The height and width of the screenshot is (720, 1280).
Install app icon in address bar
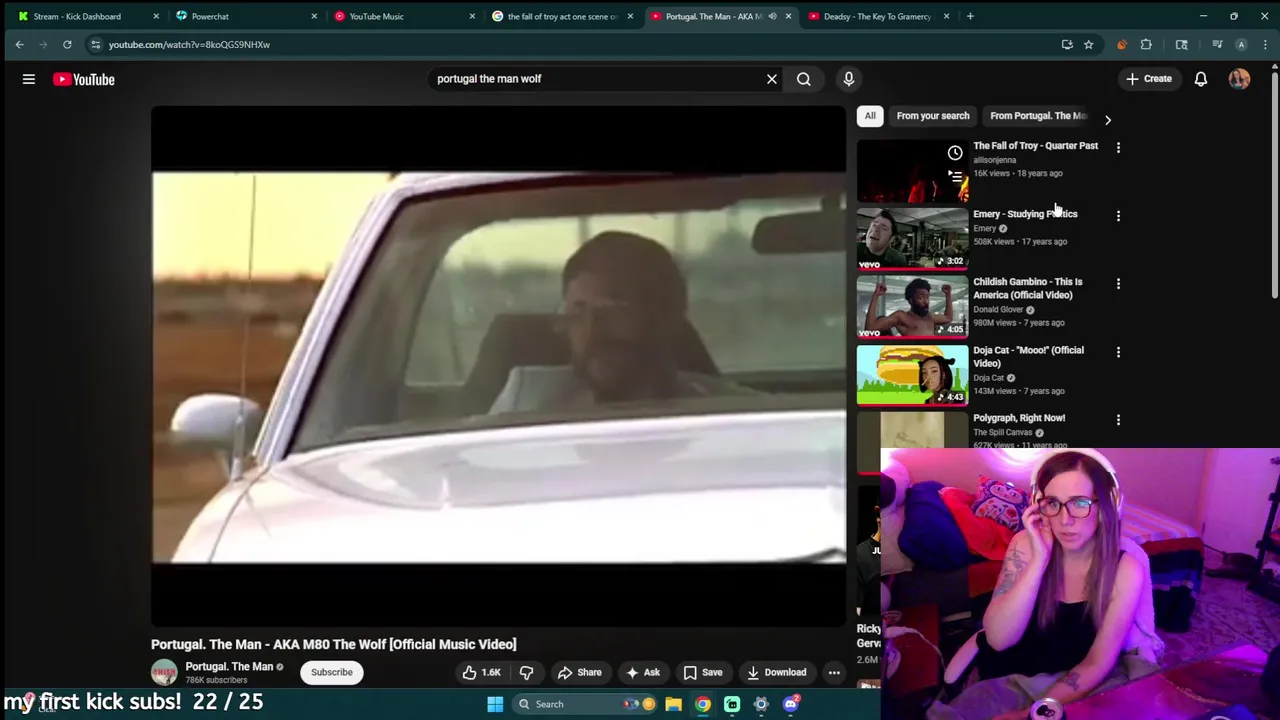coord(1067,44)
